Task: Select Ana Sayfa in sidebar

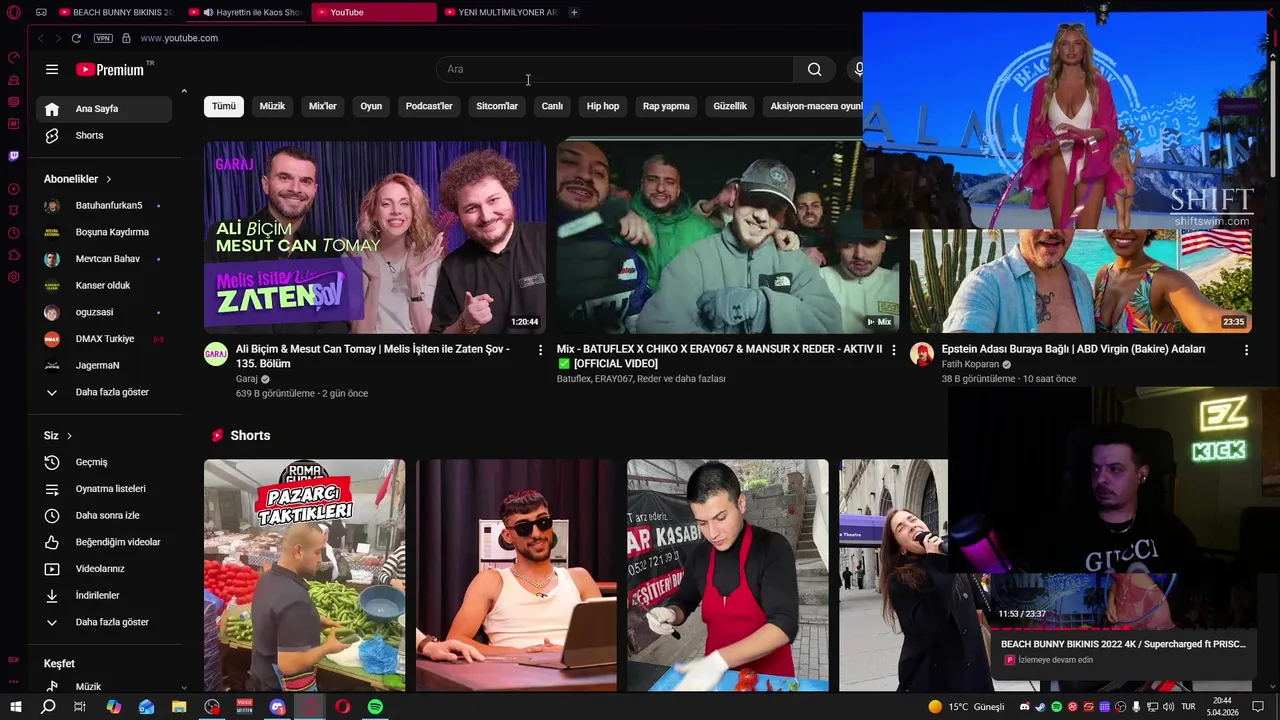Action: (x=104, y=109)
